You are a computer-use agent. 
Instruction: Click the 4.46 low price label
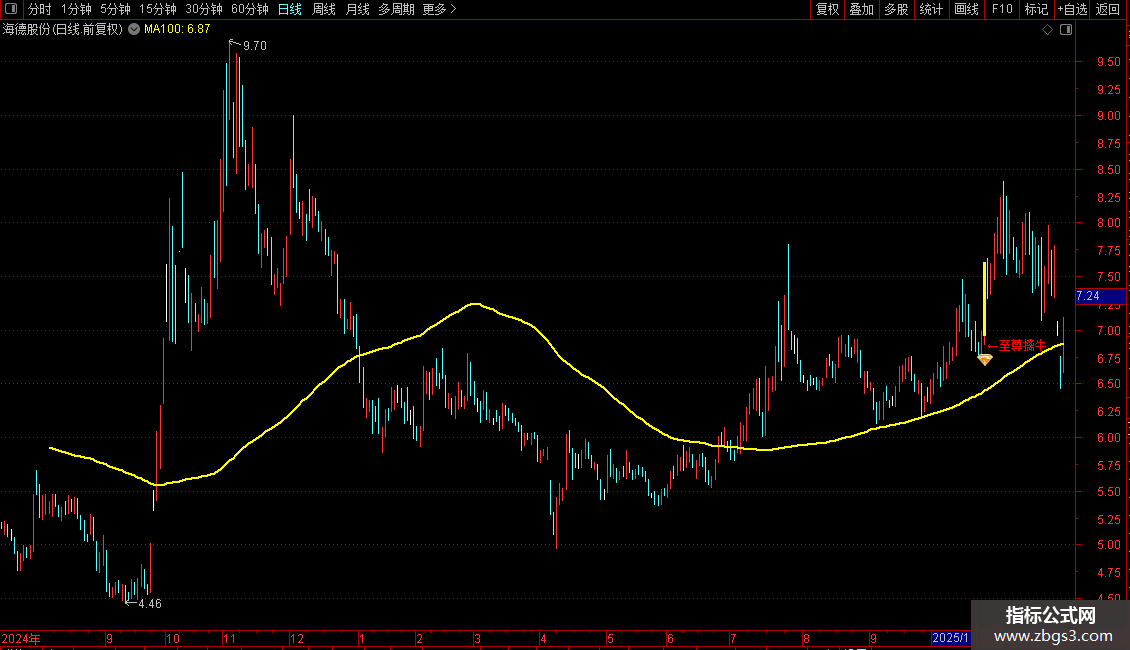(150, 604)
